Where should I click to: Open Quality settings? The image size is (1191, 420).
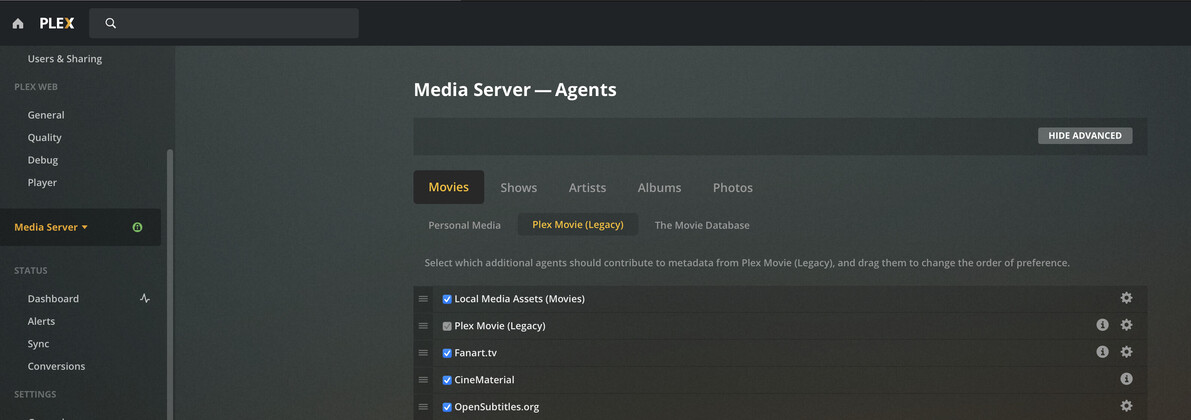[45, 137]
